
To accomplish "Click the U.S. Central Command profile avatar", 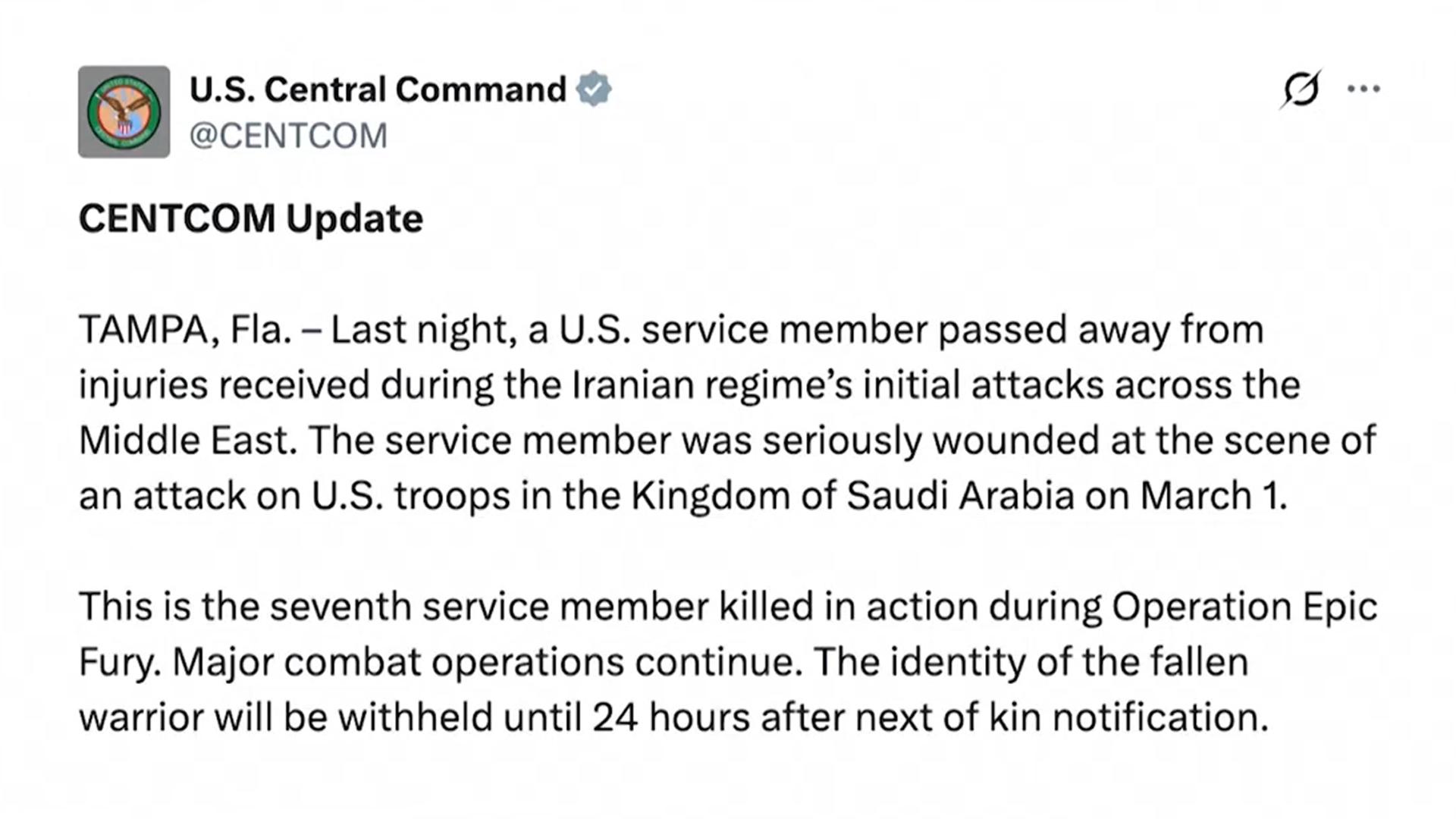I will pos(124,111).
